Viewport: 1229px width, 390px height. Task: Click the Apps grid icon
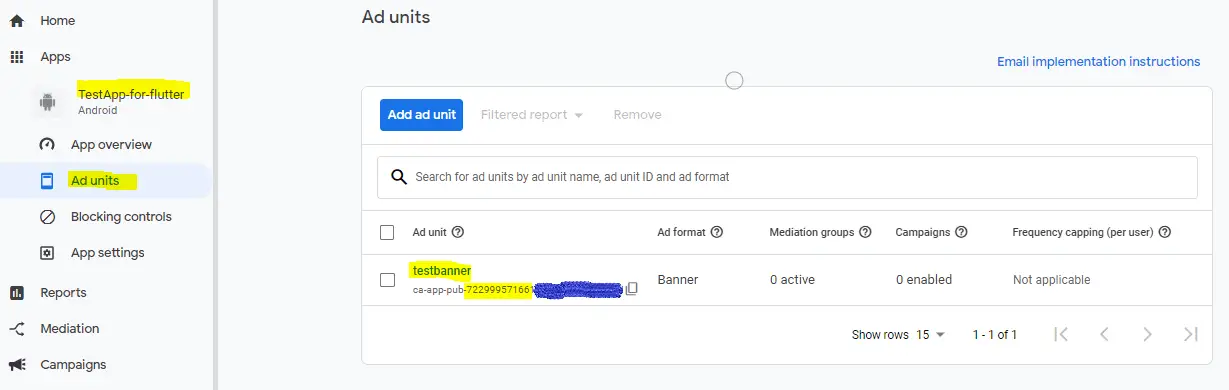[17, 57]
